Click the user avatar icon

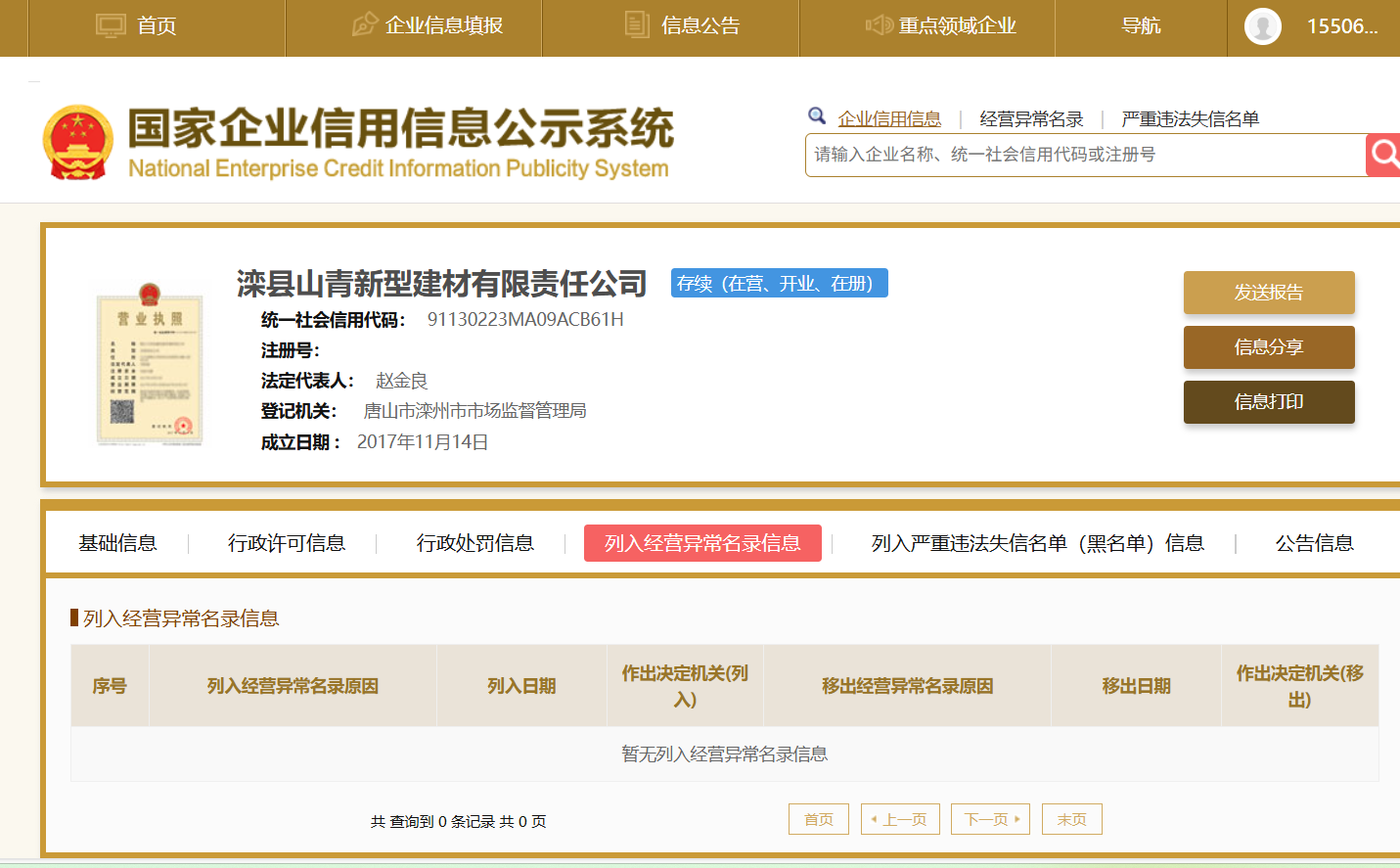pos(1262,26)
